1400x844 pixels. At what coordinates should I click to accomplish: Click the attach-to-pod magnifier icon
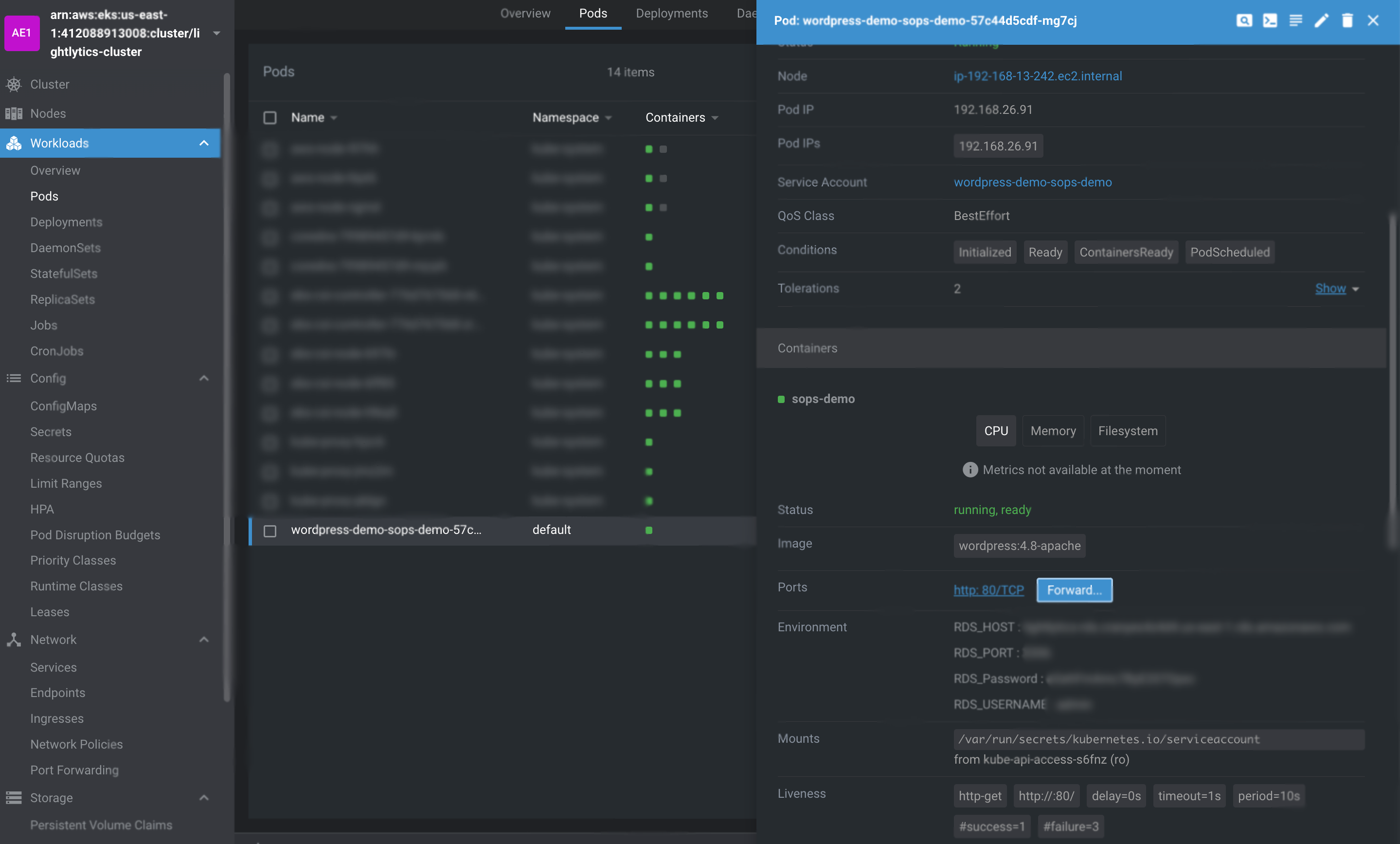(1244, 20)
